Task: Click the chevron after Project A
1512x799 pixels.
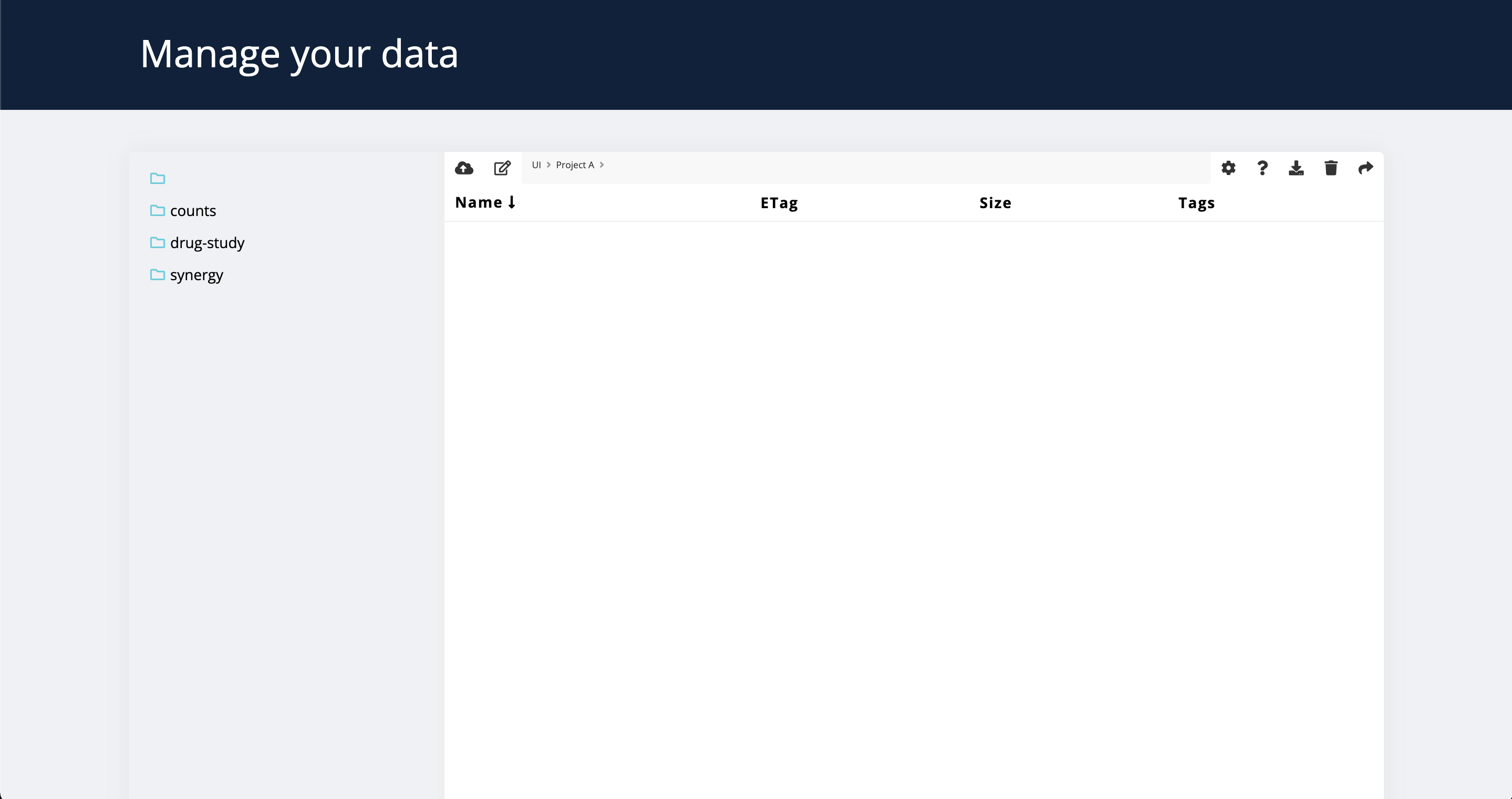Action: [x=602, y=165]
